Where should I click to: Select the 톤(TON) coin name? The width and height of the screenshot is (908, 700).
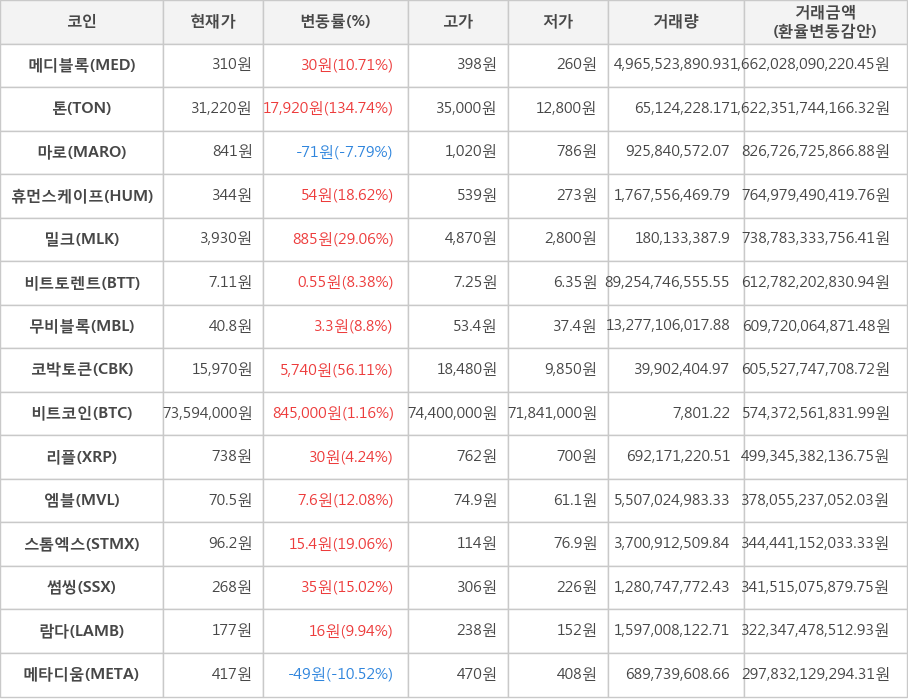(x=82, y=108)
